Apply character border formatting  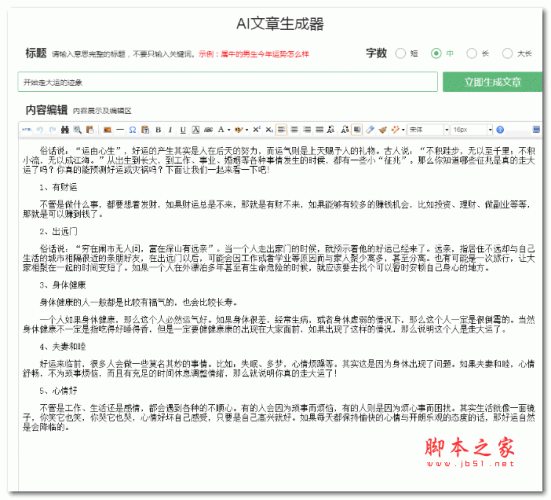pyautogui.click(x=196, y=130)
